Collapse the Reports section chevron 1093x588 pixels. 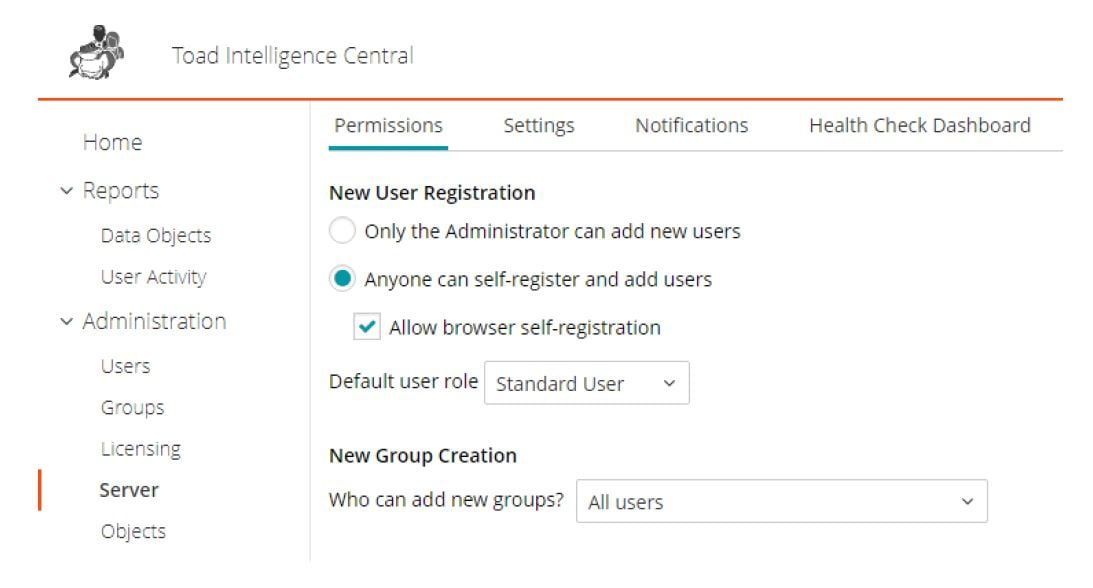click(66, 190)
